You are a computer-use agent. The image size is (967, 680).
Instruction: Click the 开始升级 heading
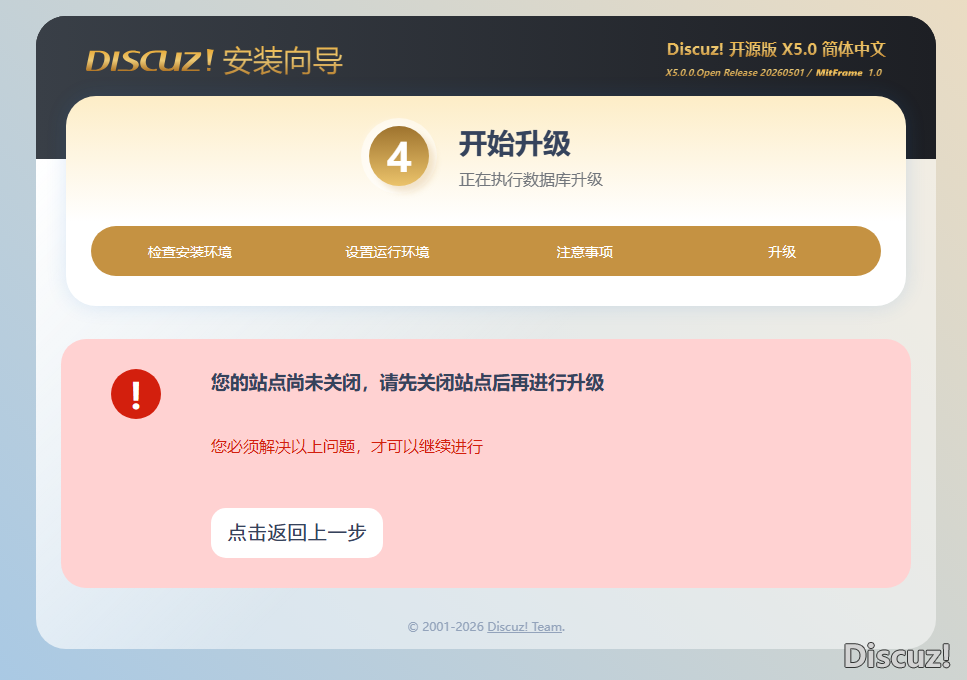[x=515, y=144]
